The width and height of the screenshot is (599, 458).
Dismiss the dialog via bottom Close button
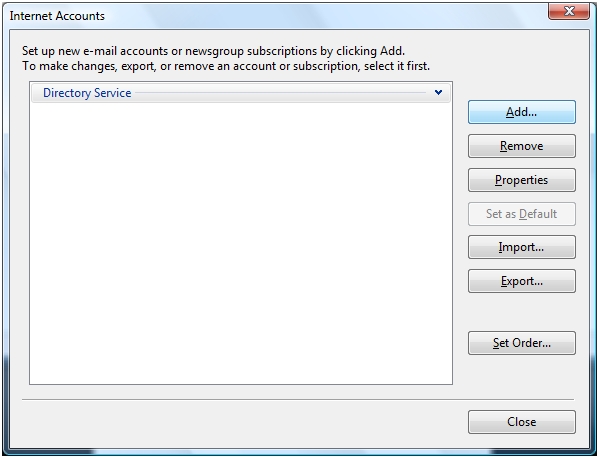click(521, 422)
